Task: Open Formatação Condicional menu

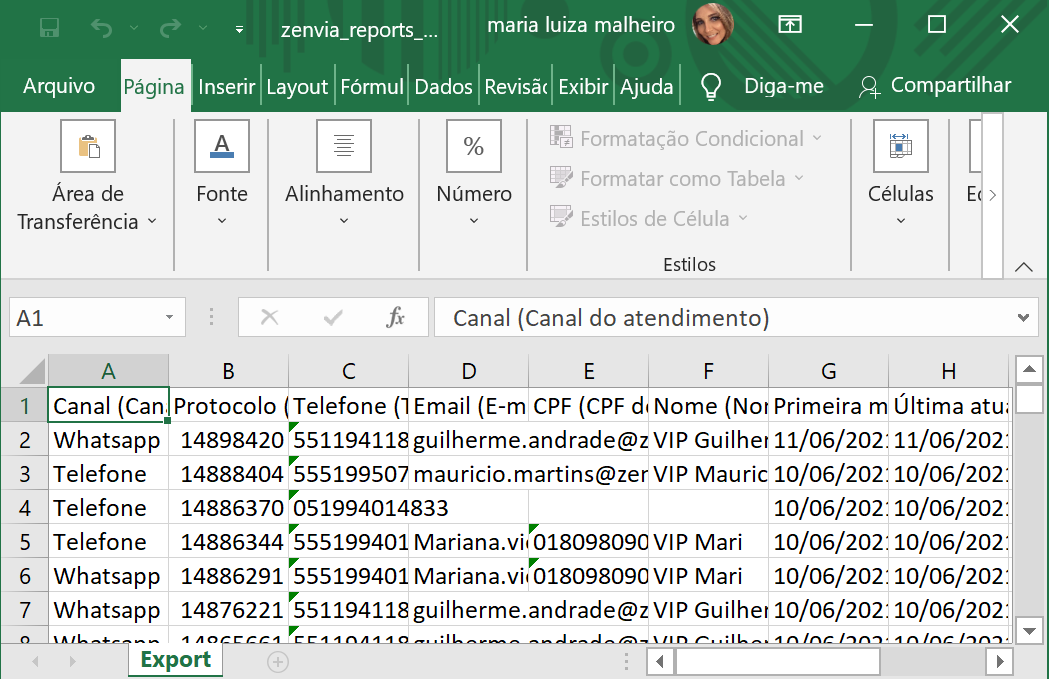Action: coord(686,138)
